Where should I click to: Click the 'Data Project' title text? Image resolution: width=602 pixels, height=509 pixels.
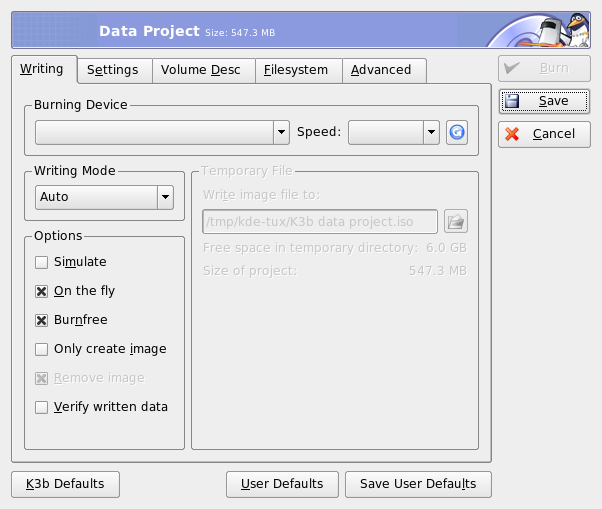click(x=149, y=31)
